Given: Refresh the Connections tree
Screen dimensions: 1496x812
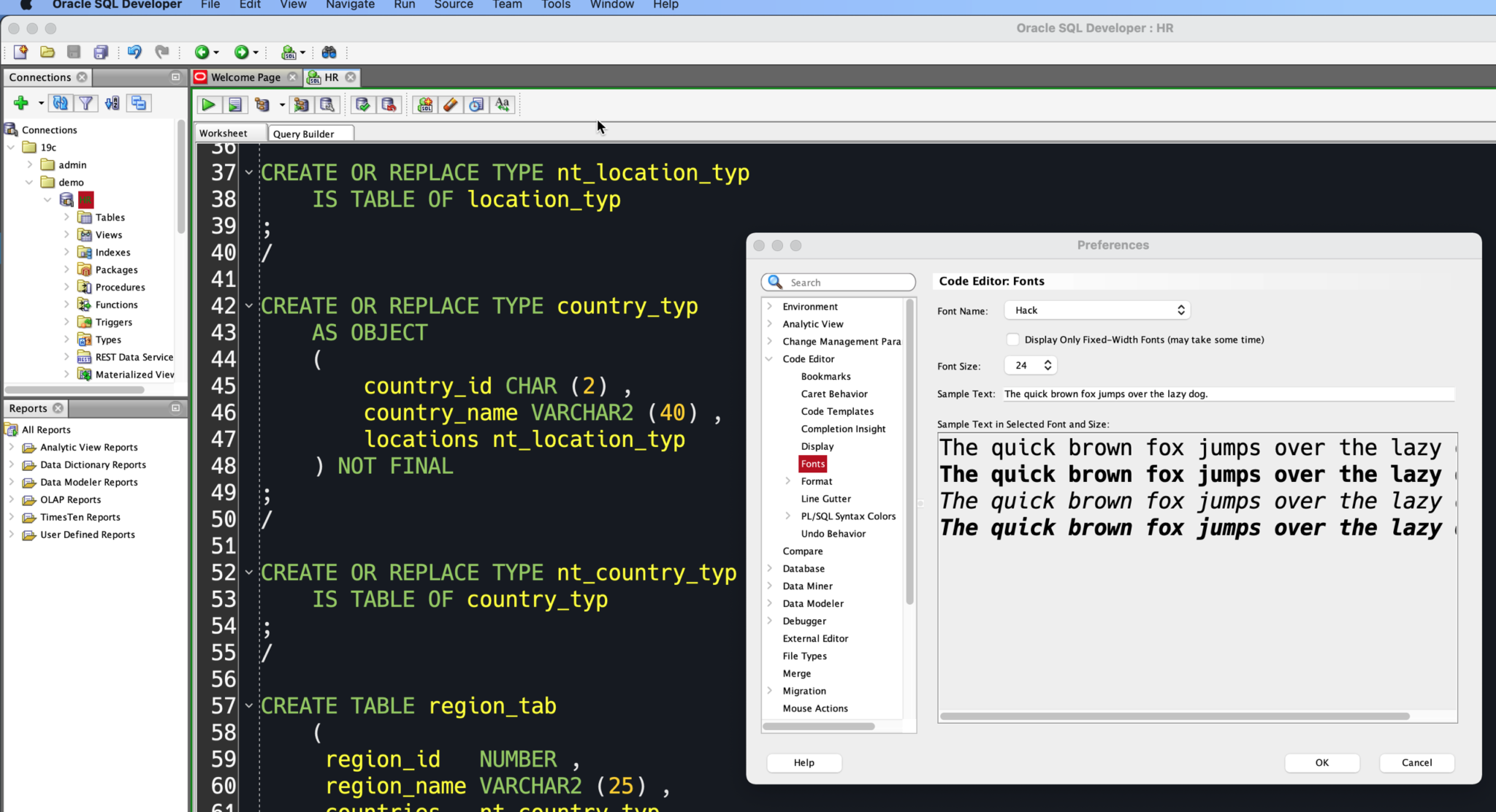Looking at the screenshot, I should pos(61,103).
